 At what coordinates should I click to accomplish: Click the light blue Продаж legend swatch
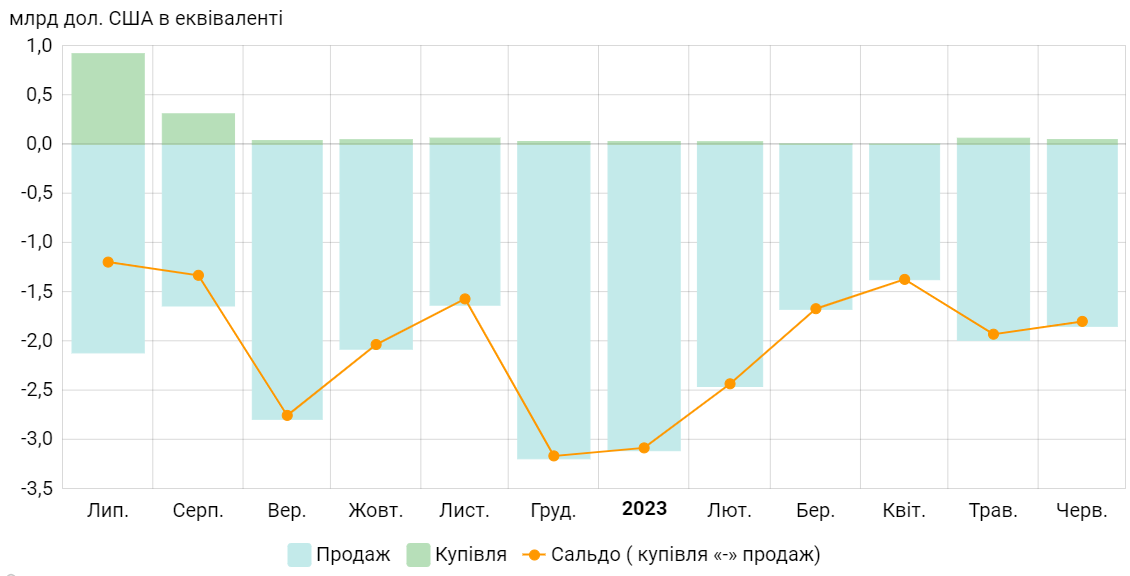click(300, 554)
